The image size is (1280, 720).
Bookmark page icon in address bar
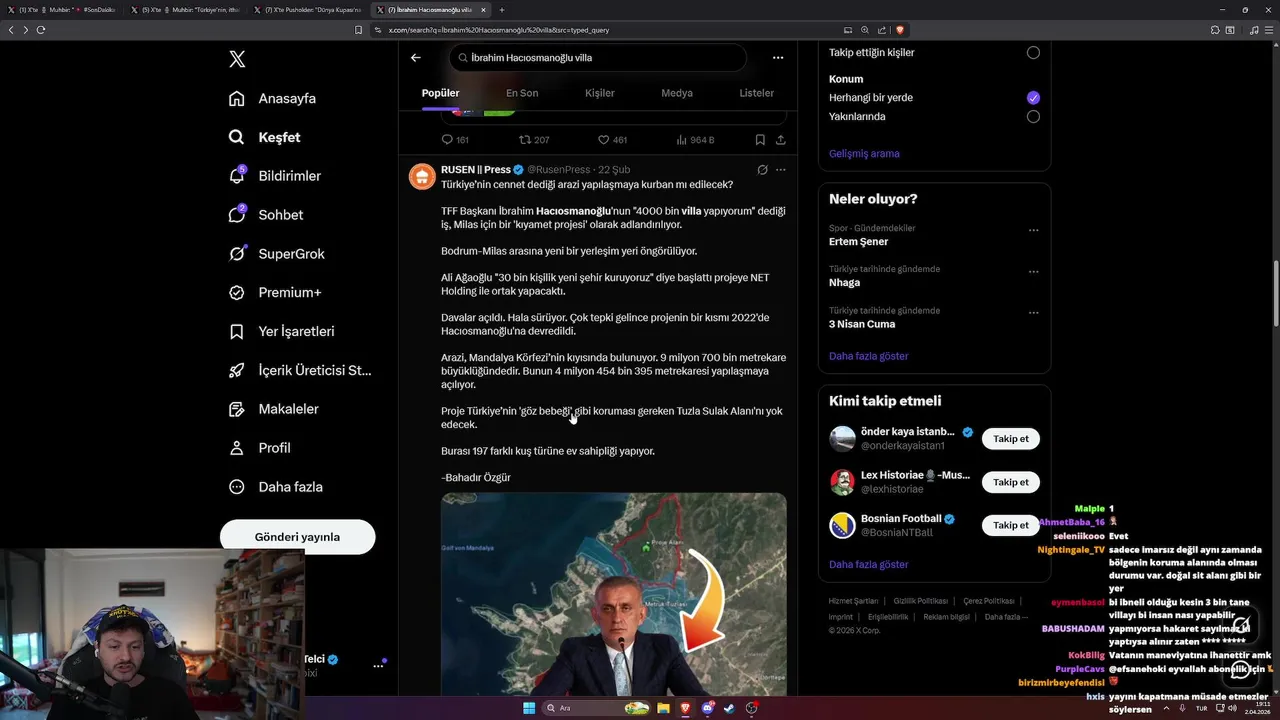[x=359, y=30]
